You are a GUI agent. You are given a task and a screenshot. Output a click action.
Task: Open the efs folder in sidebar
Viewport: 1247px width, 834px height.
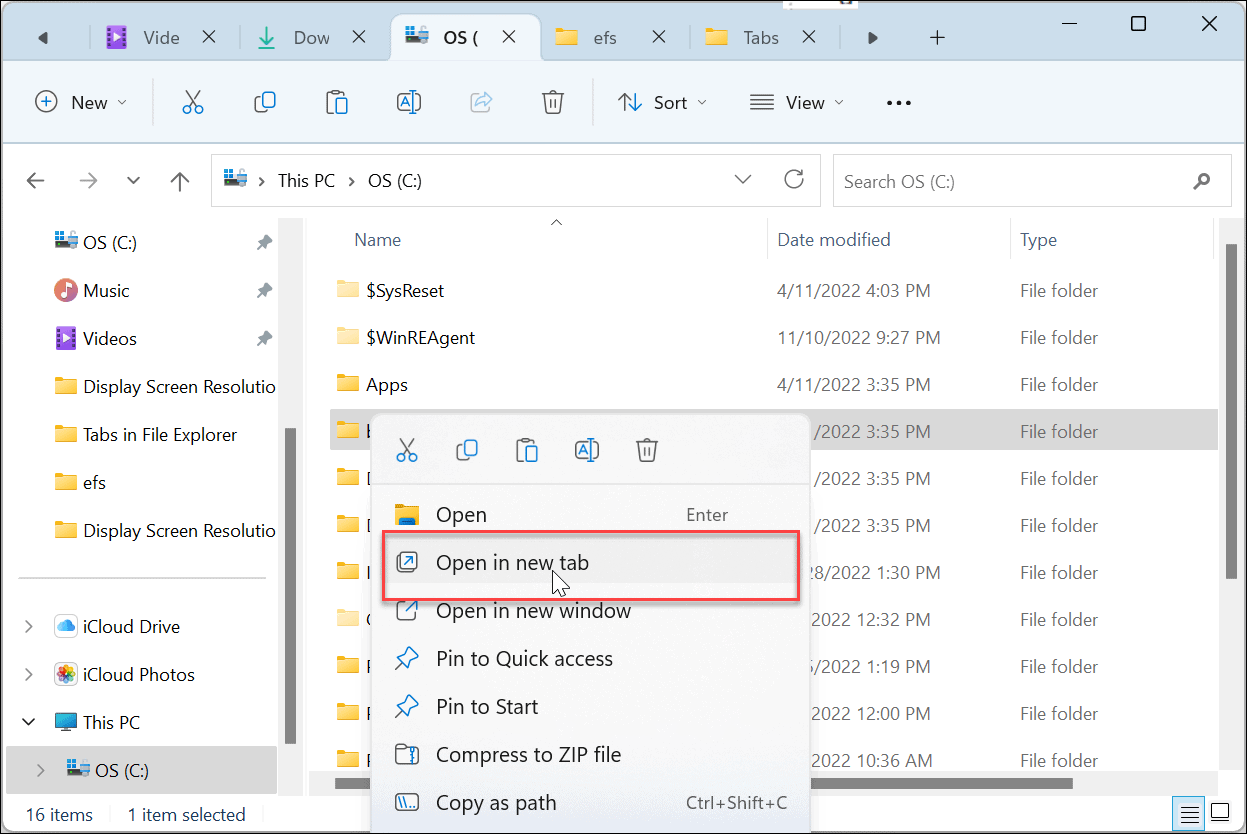[x=94, y=483]
